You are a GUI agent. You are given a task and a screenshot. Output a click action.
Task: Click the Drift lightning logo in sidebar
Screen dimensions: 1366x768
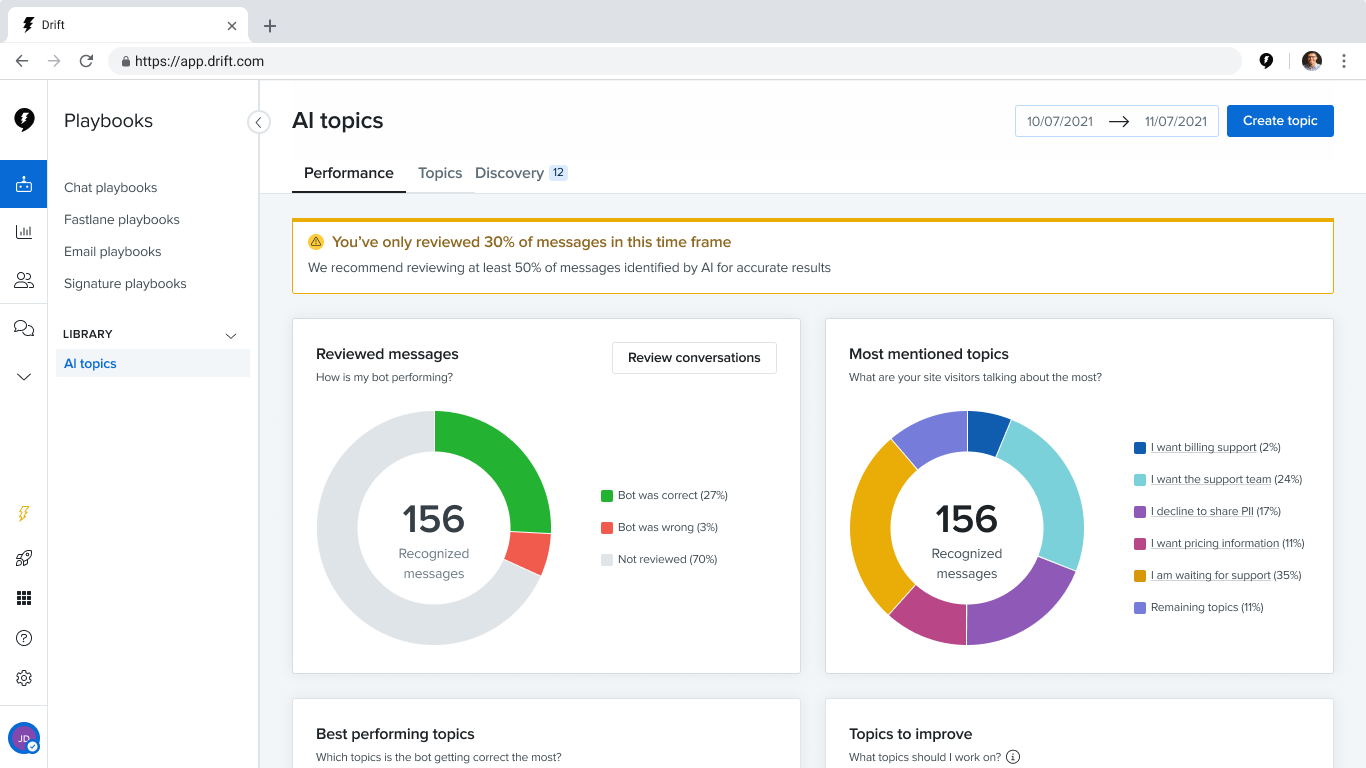(x=24, y=120)
